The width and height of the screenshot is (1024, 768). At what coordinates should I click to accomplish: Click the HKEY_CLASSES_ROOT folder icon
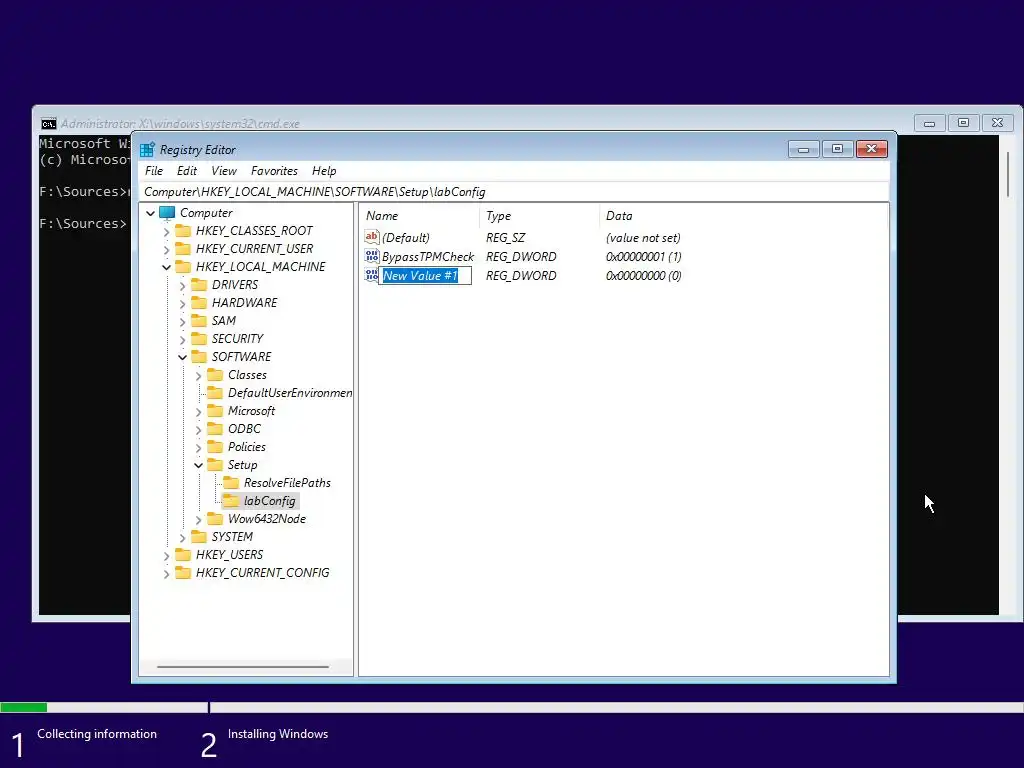[184, 231]
